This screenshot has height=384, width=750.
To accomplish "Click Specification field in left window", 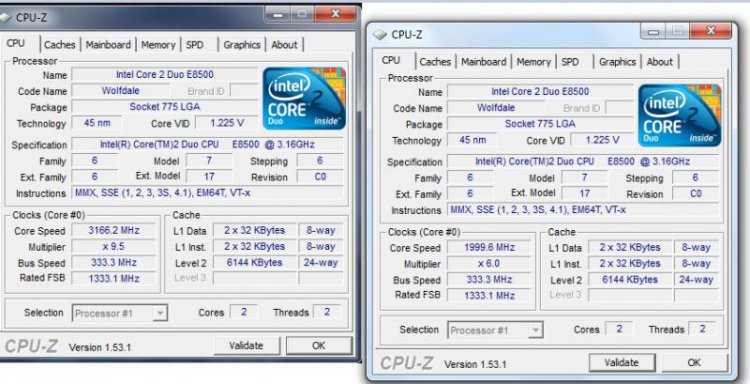I will pyautogui.click(x=207, y=144).
